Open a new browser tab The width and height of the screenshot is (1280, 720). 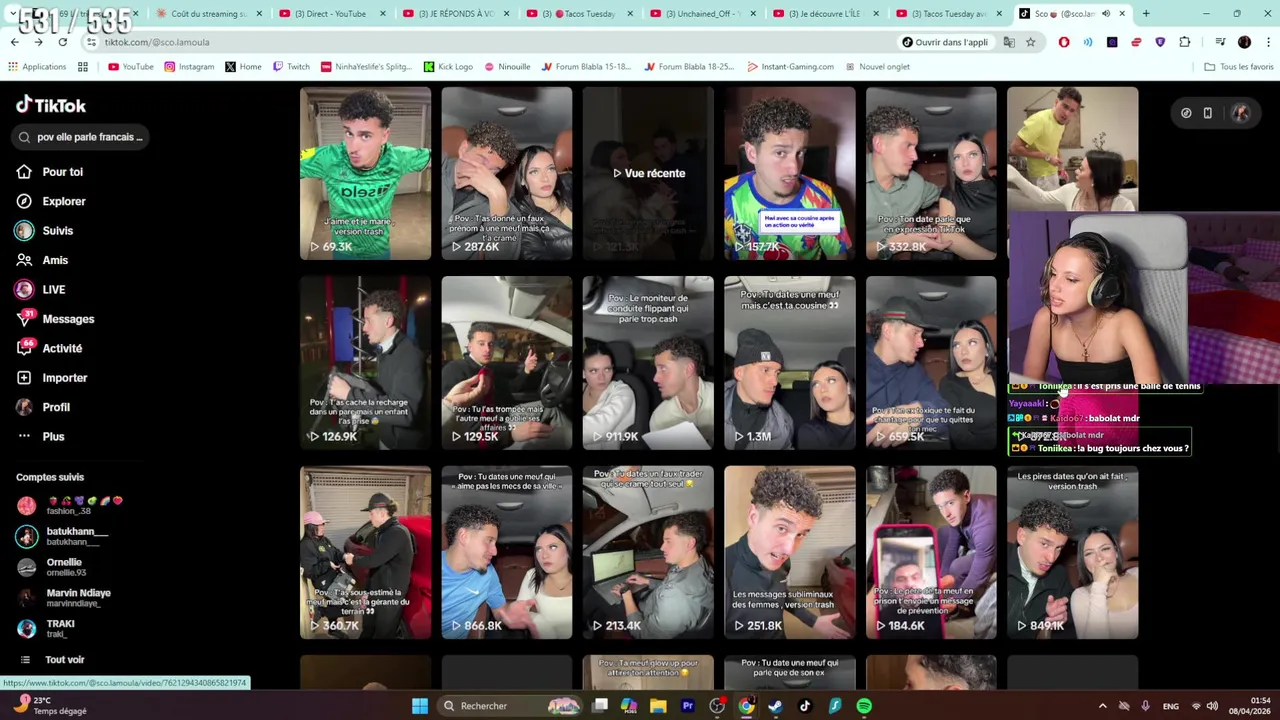point(1146,14)
